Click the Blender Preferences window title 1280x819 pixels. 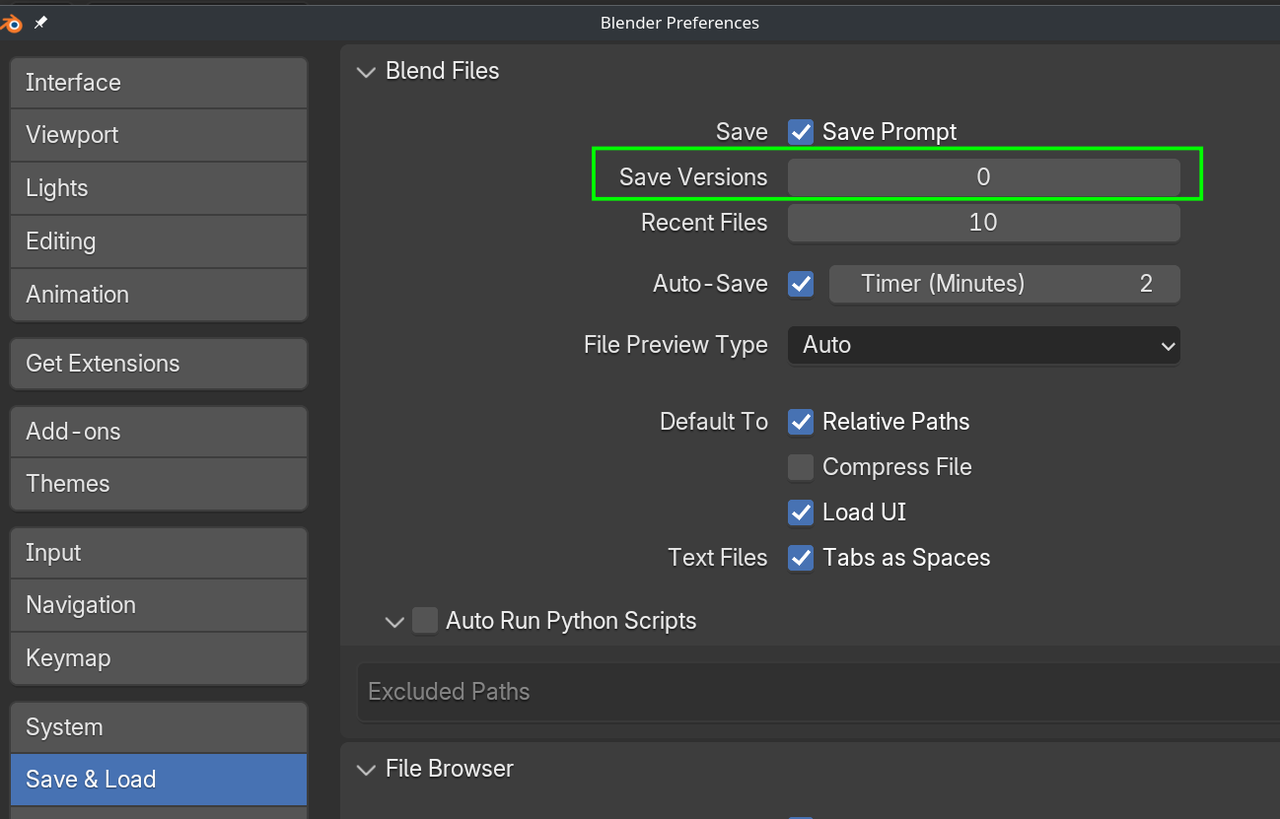[x=680, y=23]
